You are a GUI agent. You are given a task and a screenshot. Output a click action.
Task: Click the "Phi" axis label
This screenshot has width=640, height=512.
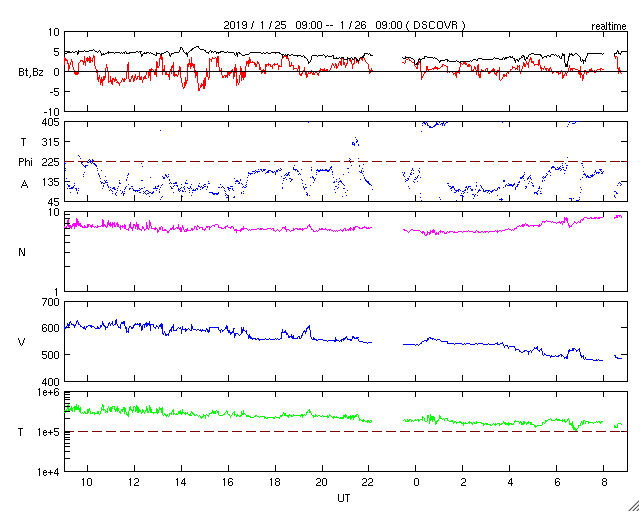pyautogui.click(x=25, y=163)
